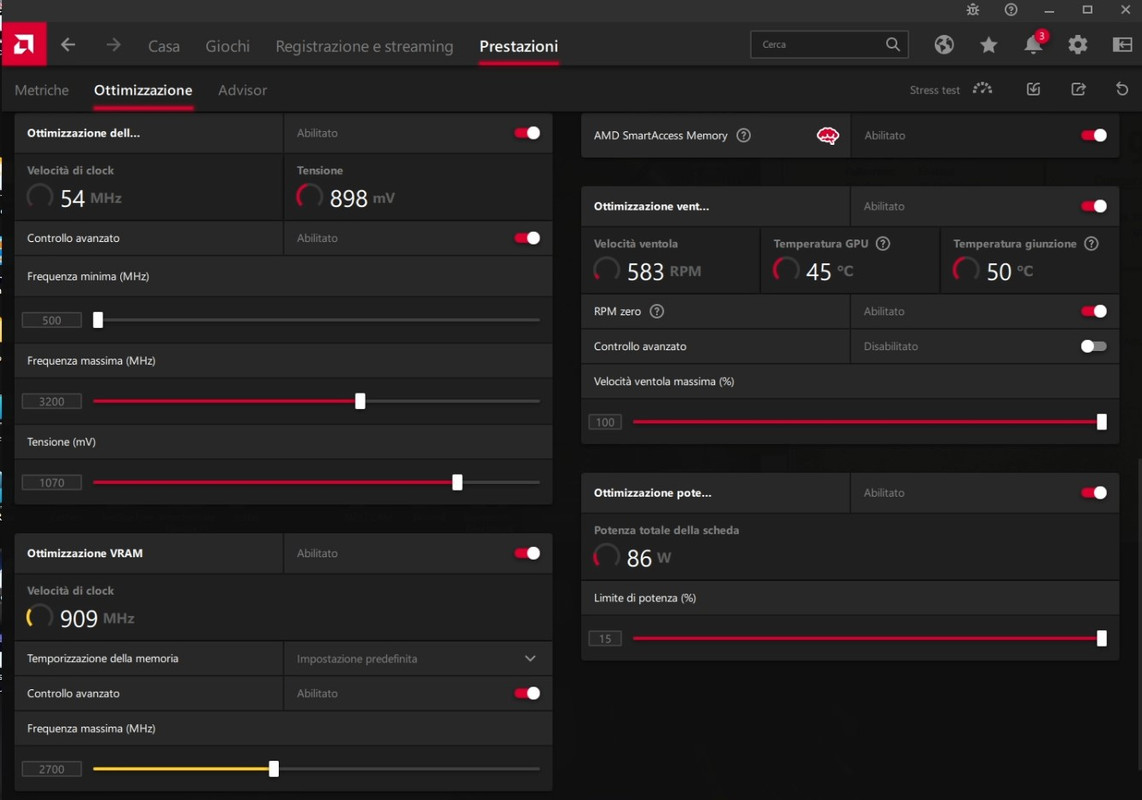Go to the Casa tab

point(164,46)
